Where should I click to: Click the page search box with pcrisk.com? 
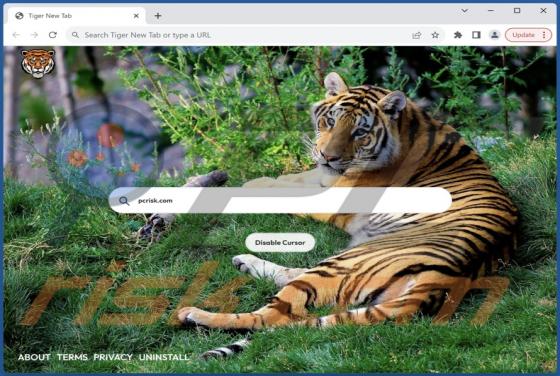(280, 200)
